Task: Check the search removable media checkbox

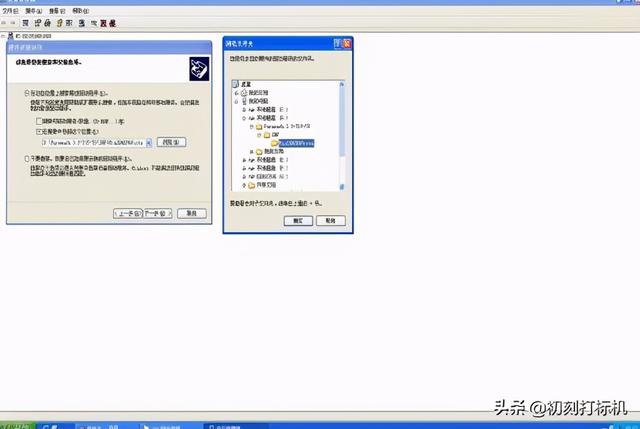Action: (x=39, y=119)
